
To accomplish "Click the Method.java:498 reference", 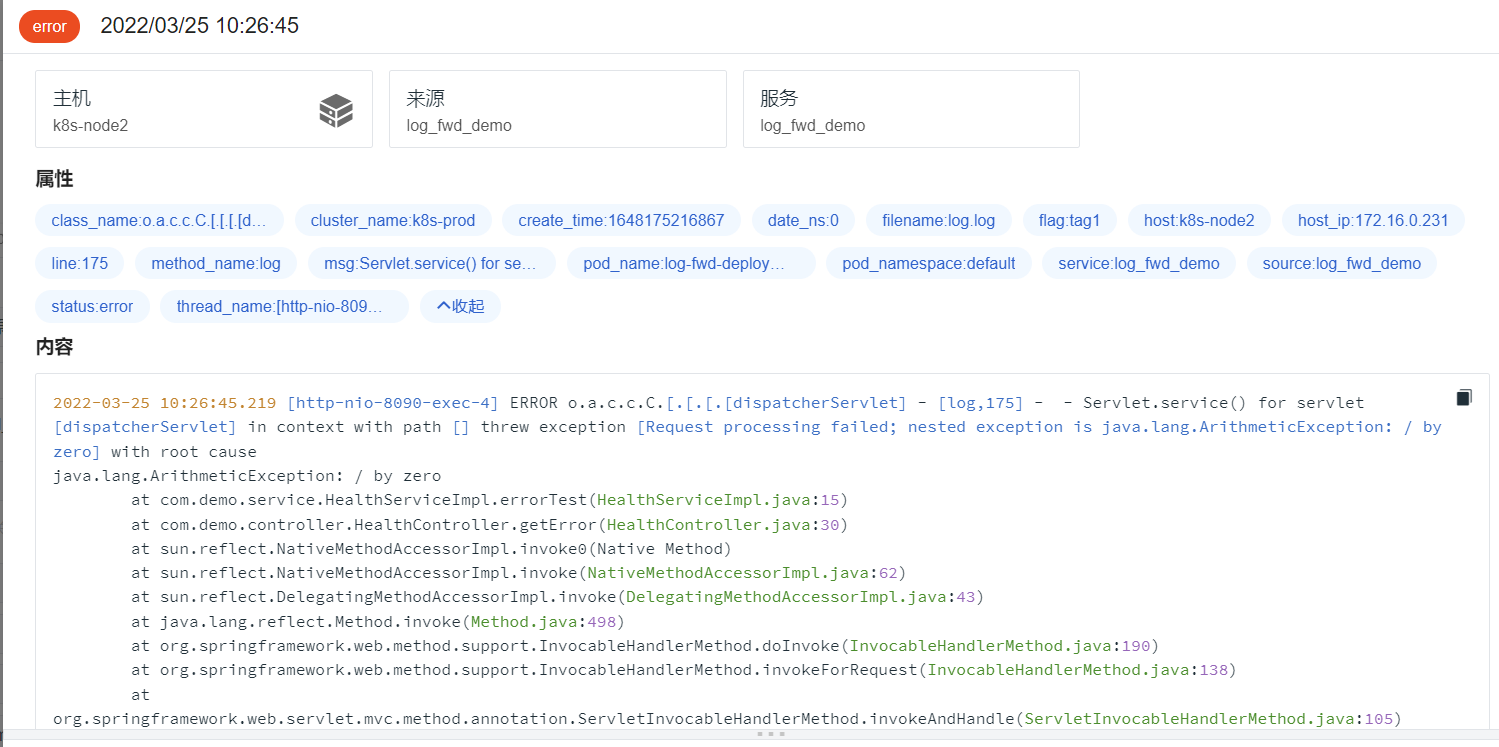I will pyautogui.click(x=543, y=622).
